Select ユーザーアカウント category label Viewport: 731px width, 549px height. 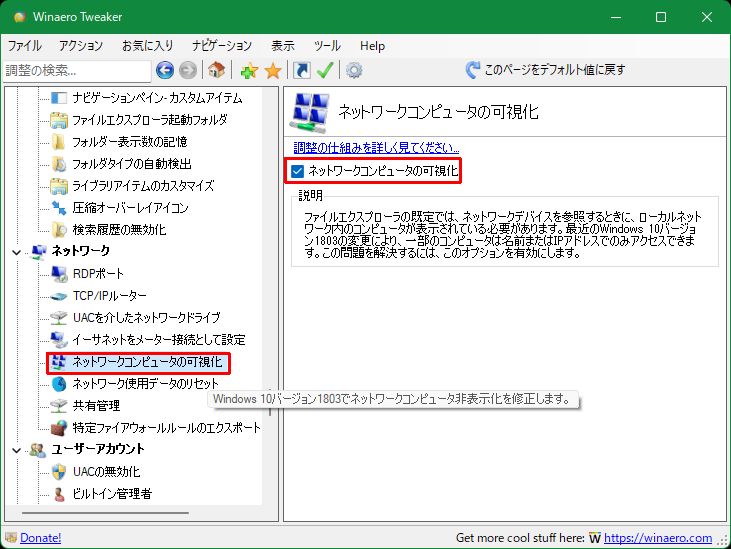(x=98, y=449)
